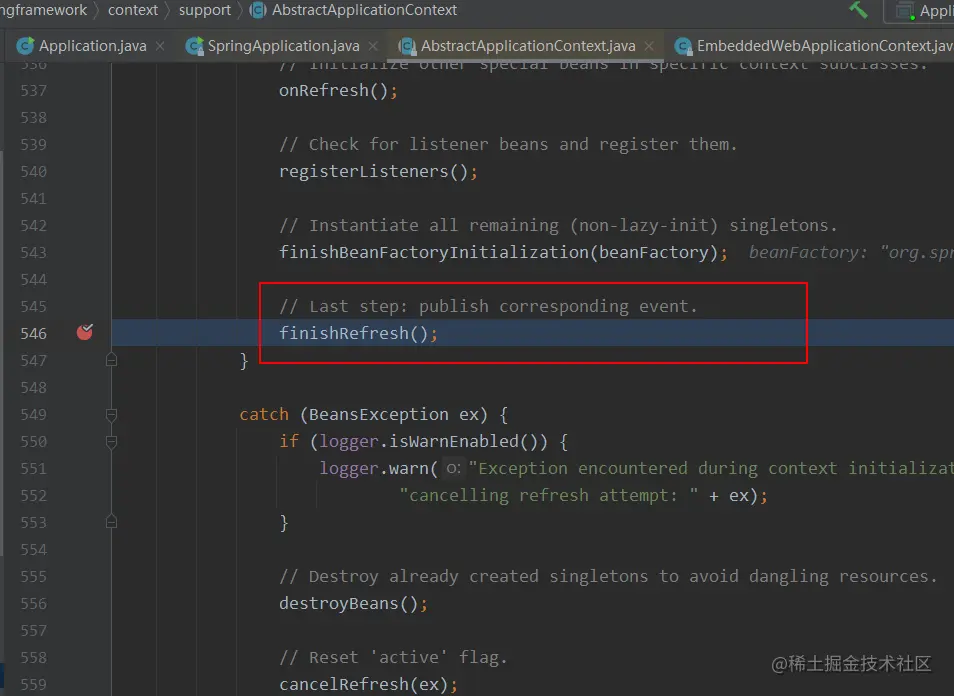Click line number 543 in gutter
This screenshot has height=696, width=954.
pyautogui.click(x=33, y=252)
